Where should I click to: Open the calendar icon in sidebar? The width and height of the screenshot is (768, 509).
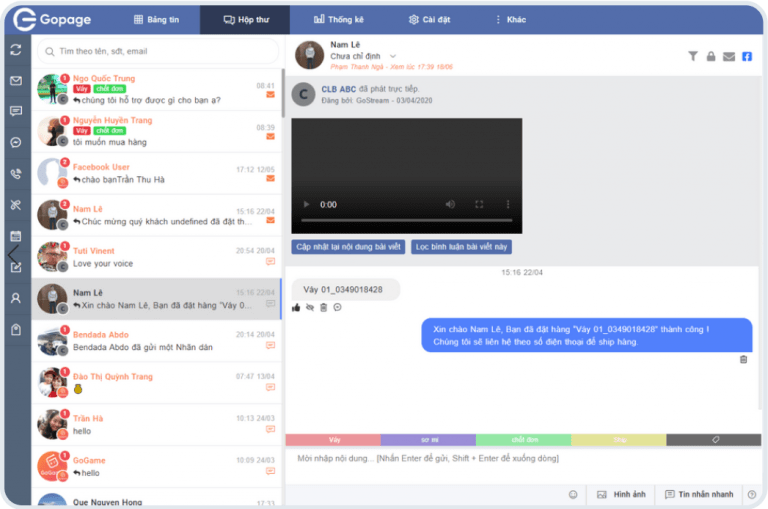(16, 236)
